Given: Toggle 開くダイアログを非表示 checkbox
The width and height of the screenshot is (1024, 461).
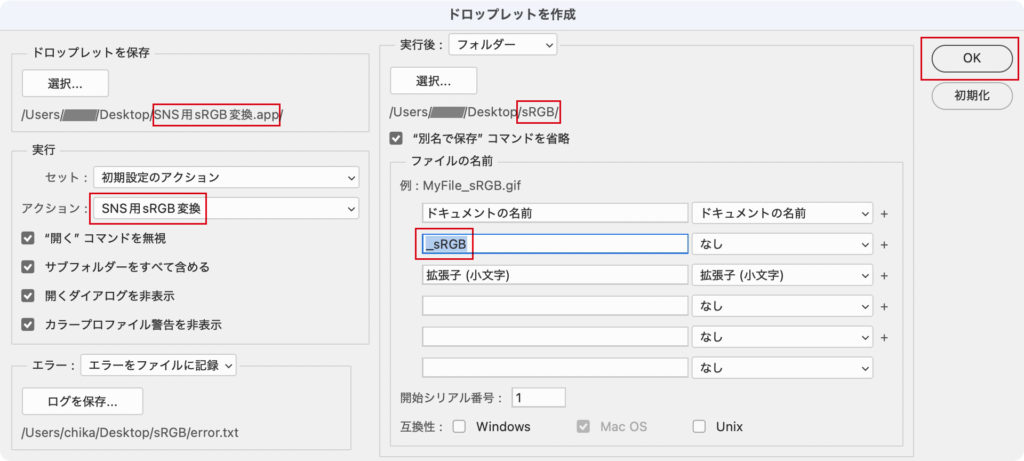Looking at the screenshot, I should pyautogui.click(x=29, y=296).
